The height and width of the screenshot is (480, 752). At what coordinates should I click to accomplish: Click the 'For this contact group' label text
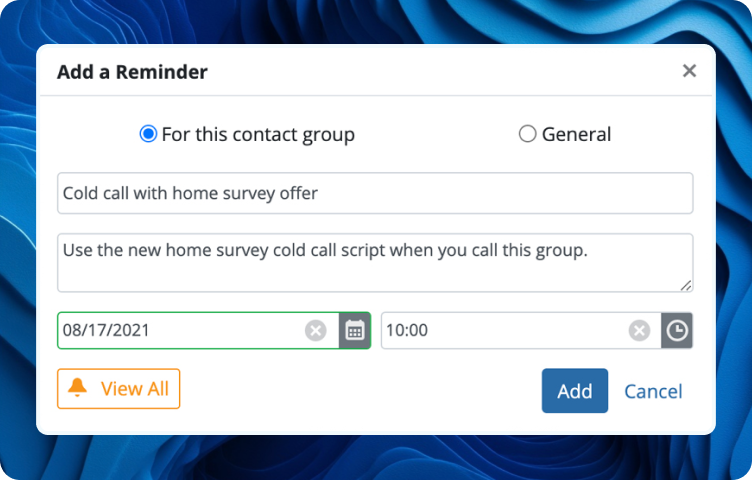tap(258, 134)
